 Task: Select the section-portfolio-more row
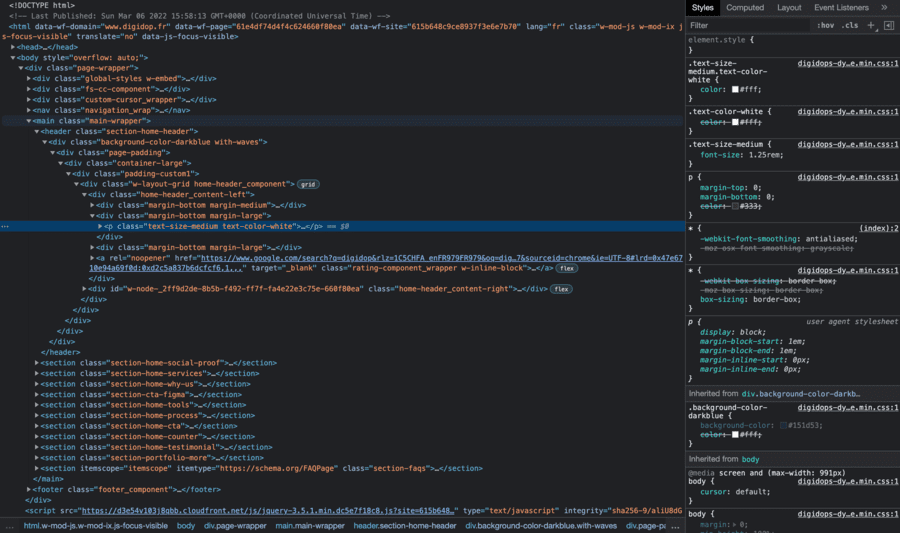click(x=343, y=458)
